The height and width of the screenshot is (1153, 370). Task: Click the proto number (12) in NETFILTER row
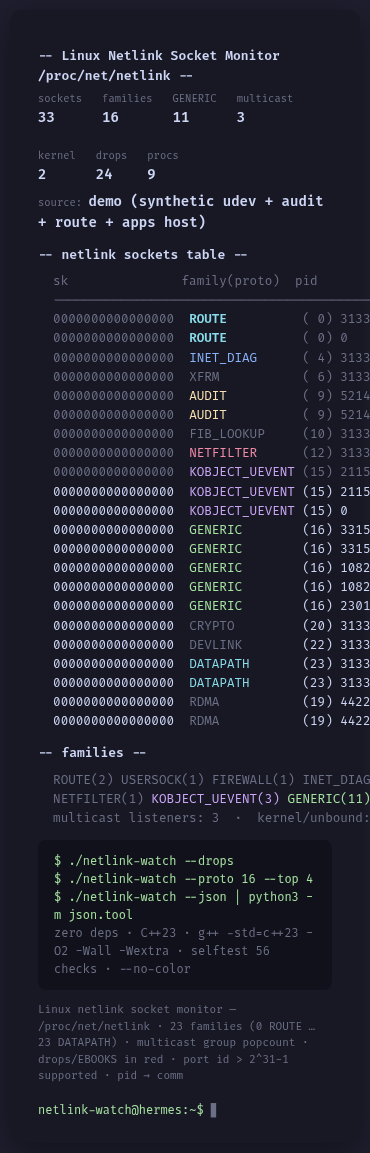point(318,453)
